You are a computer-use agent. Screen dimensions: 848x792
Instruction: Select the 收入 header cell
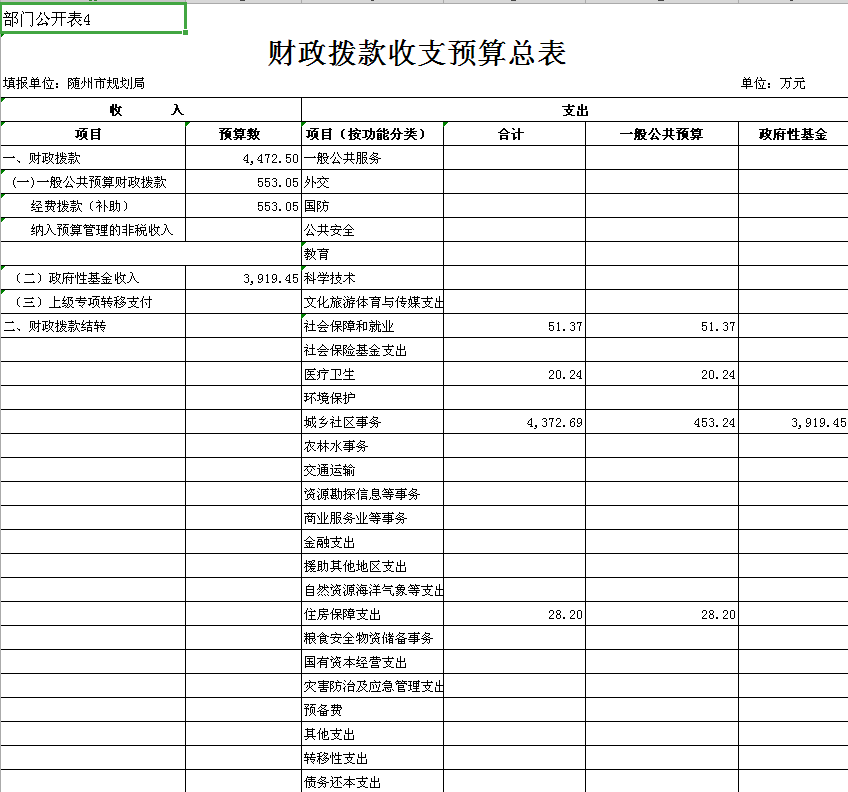pos(151,110)
